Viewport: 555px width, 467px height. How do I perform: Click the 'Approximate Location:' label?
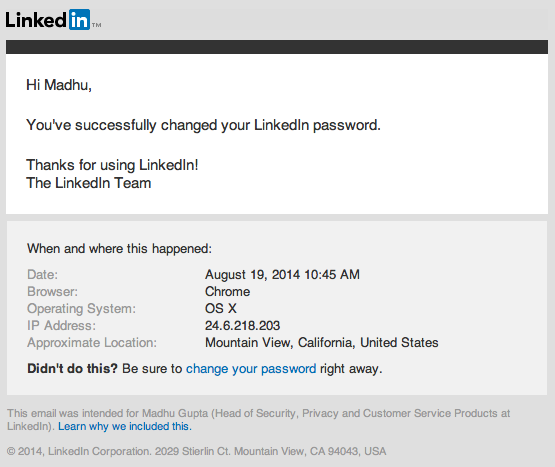[x=92, y=343]
